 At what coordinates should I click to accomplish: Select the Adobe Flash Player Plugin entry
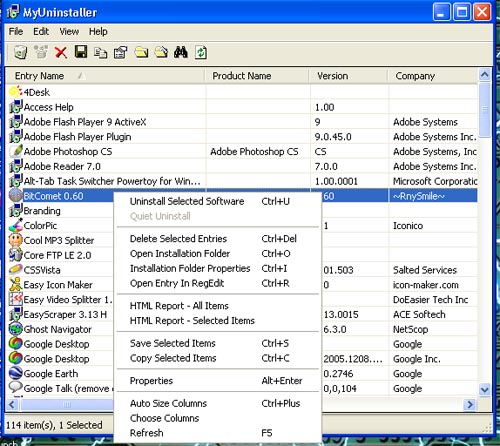[77, 137]
